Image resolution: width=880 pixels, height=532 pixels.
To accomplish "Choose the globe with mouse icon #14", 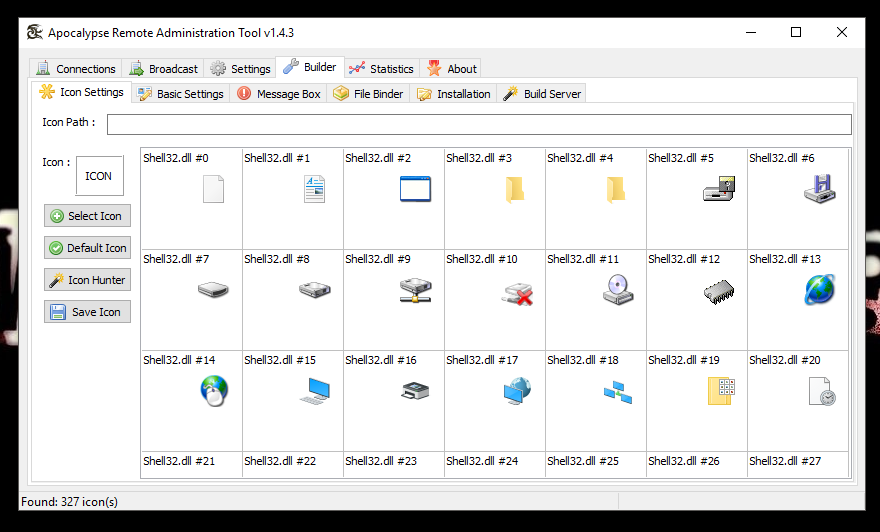I will tap(214, 391).
